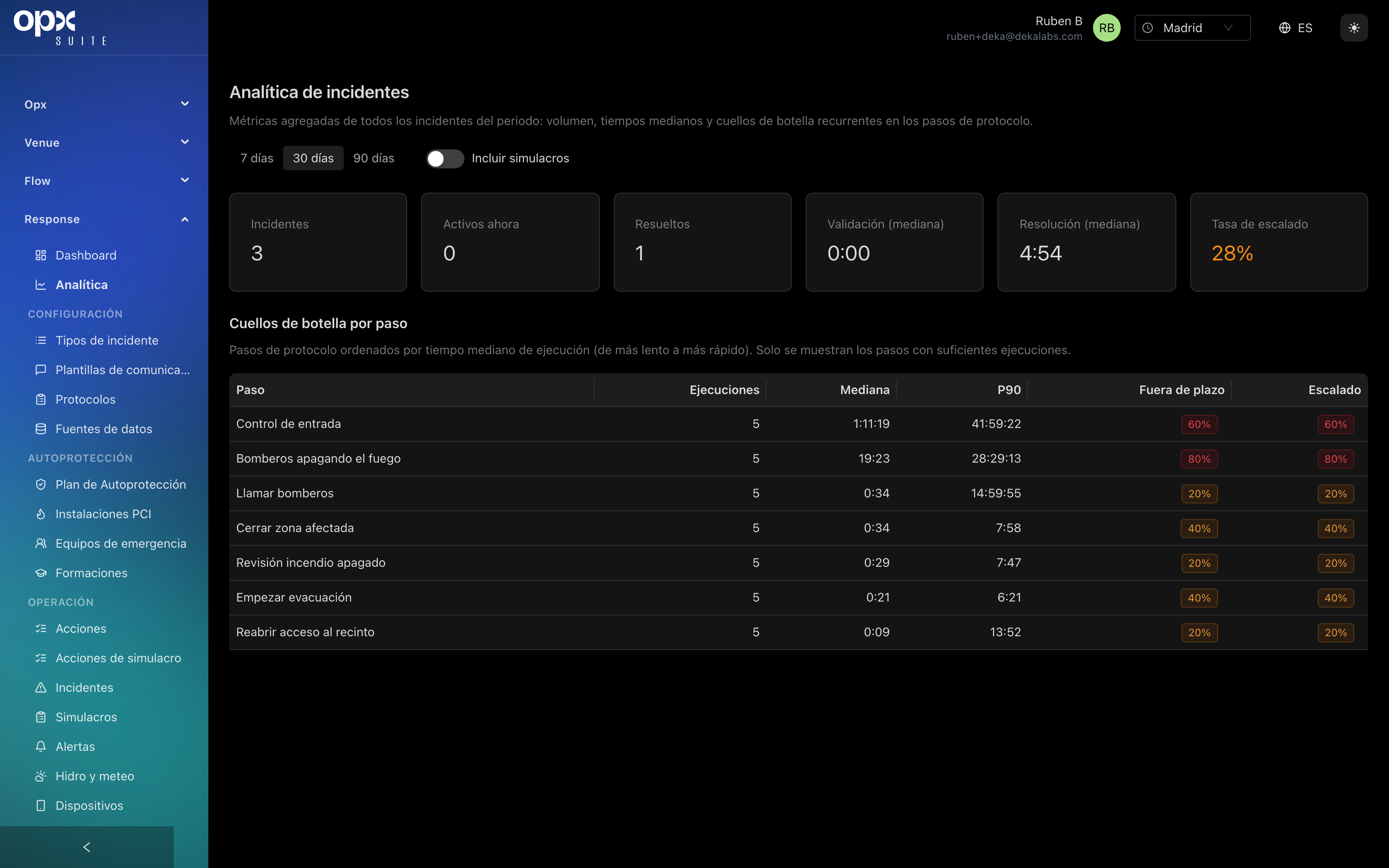This screenshot has width=1389, height=868.
Task: Toggle light theme with sun icon
Action: (x=1353, y=27)
